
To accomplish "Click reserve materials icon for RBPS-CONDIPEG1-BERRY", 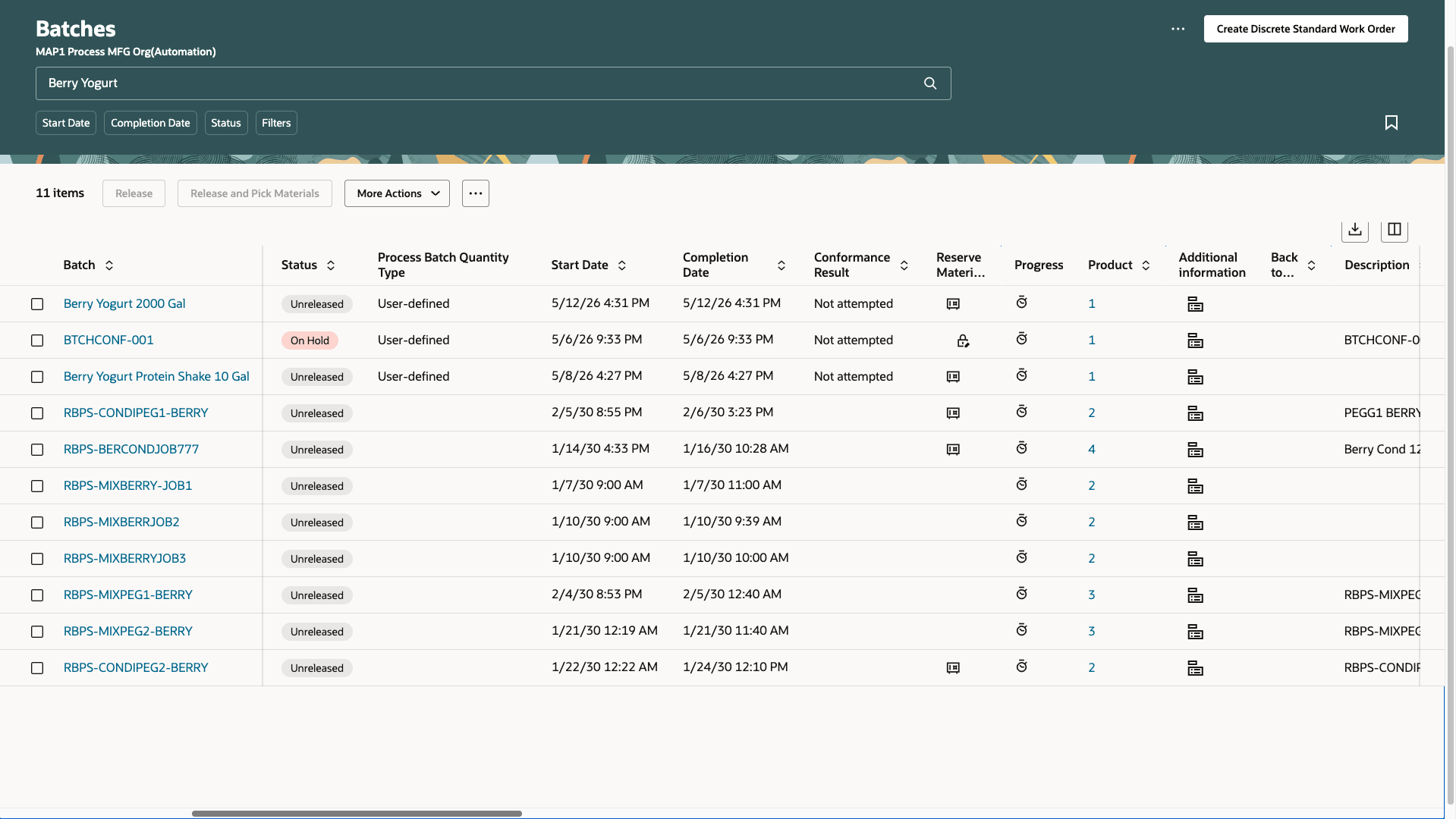I will [x=953, y=413].
